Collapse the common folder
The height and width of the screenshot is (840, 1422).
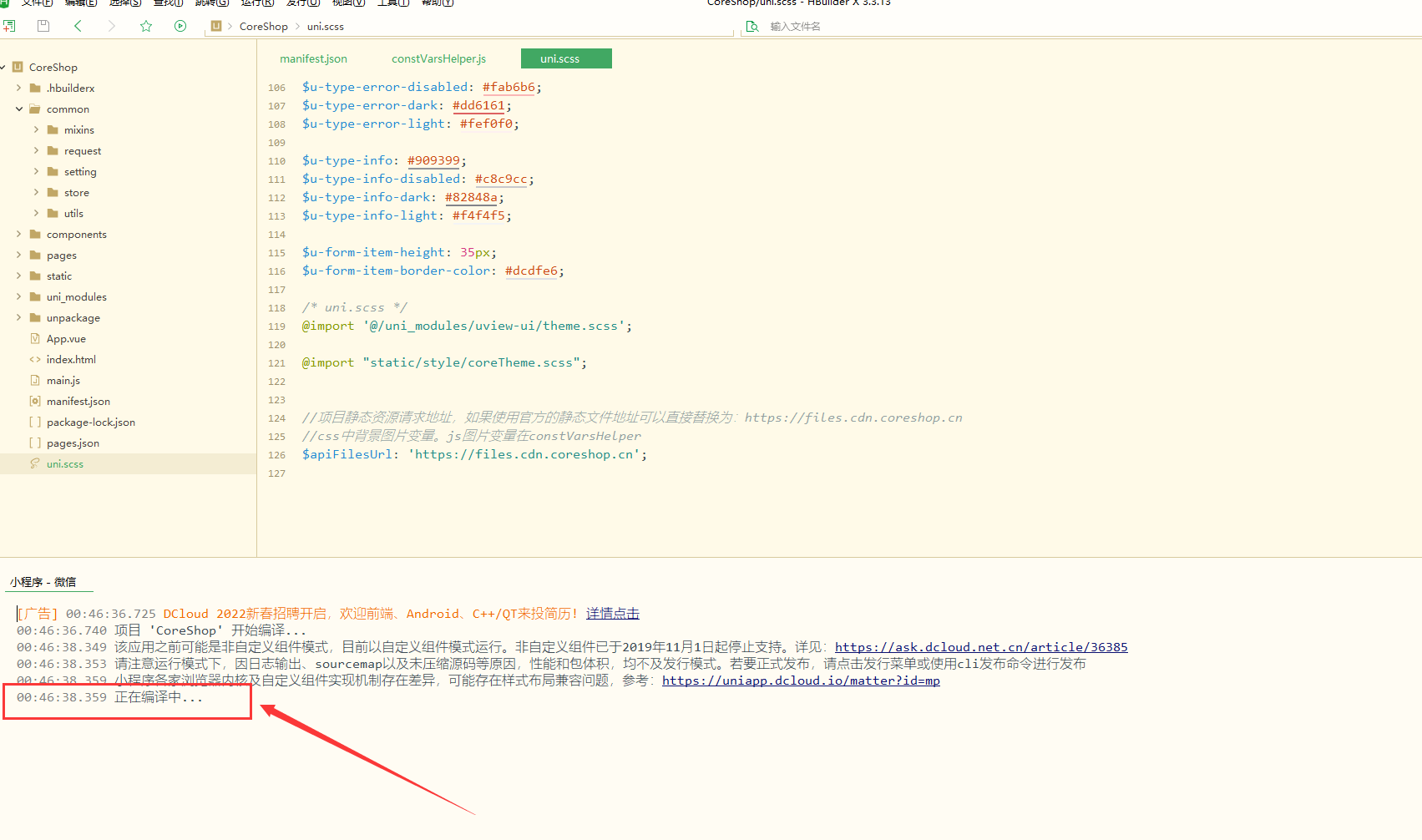pos(18,109)
